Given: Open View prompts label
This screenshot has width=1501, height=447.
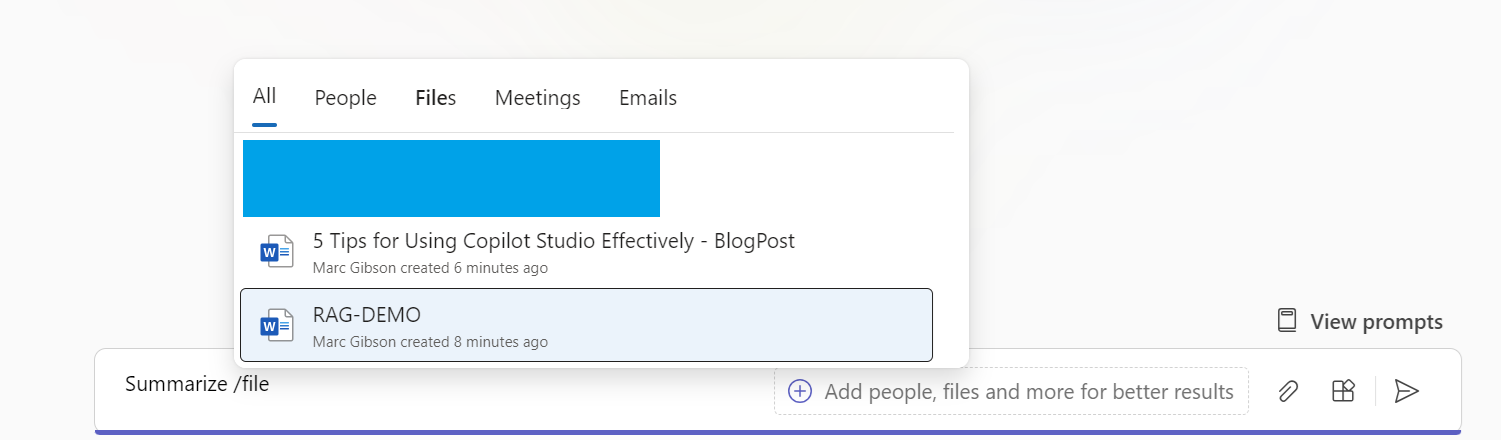Looking at the screenshot, I should click(x=1376, y=322).
